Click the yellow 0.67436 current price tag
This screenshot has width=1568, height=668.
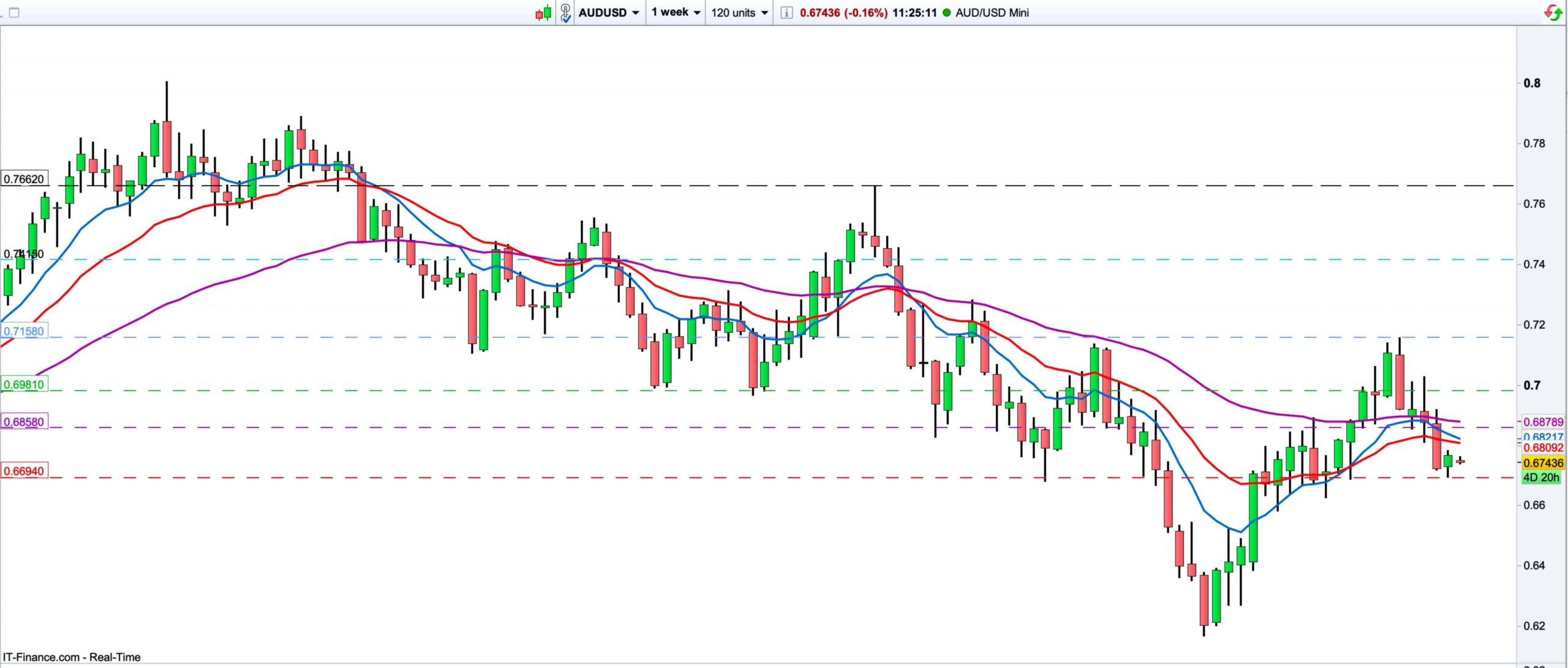coord(1543,463)
